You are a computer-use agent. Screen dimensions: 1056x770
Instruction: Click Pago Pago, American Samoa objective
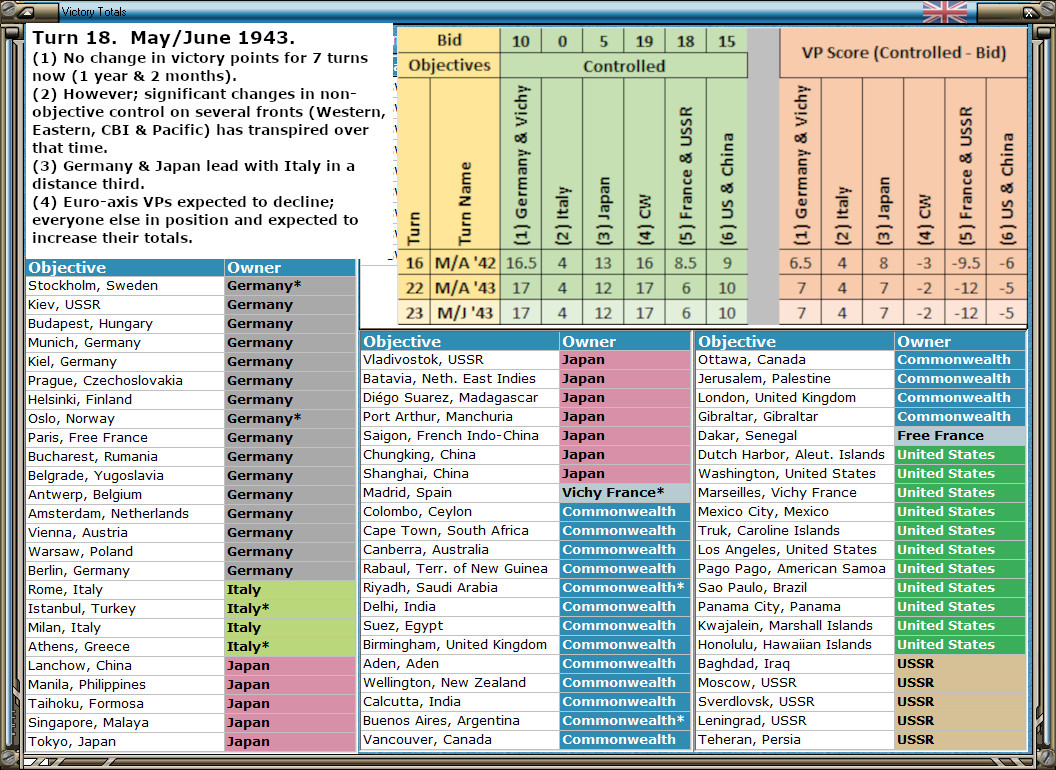(795, 569)
